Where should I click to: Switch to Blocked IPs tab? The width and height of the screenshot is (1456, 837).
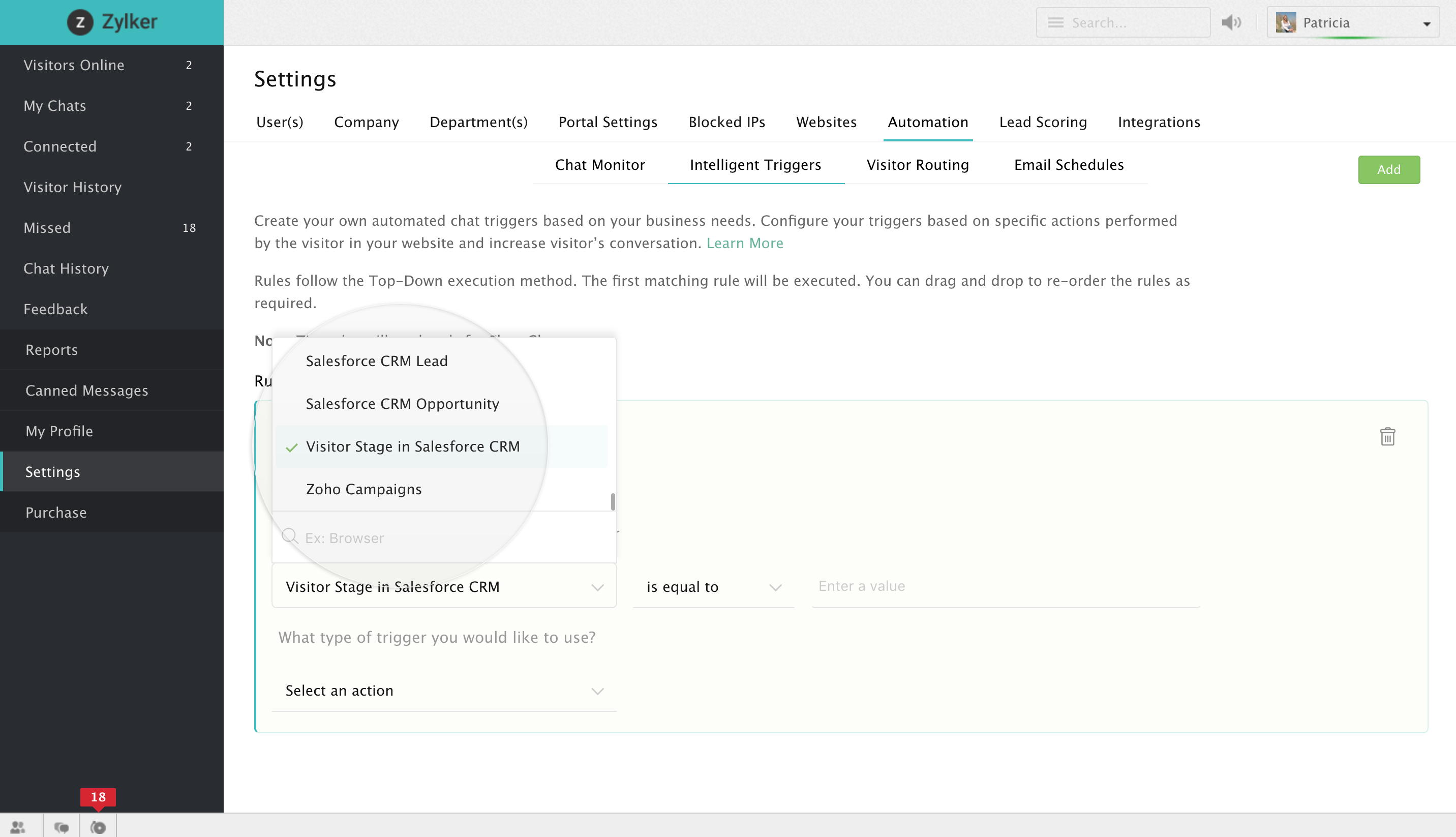pos(727,122)
